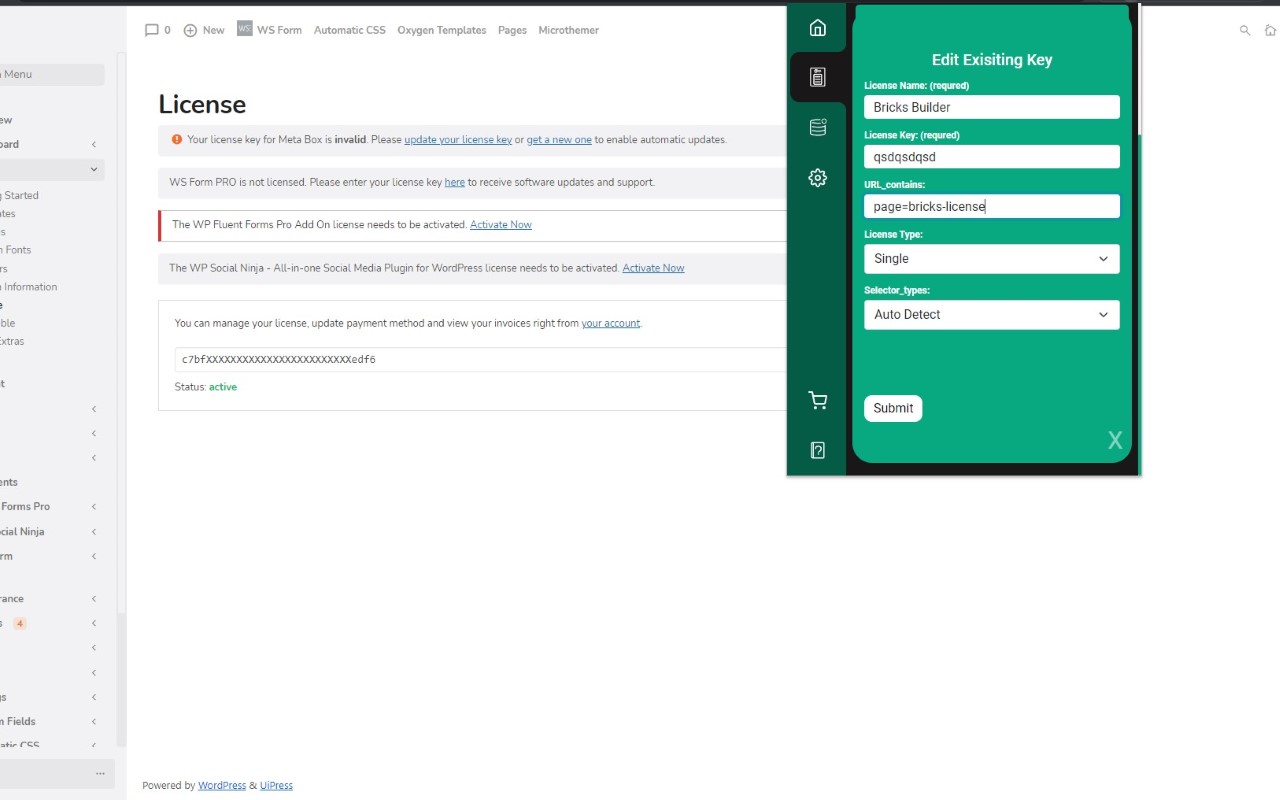Open the UiPress link in the footer
1280x800 pixels.
(276, 786)
